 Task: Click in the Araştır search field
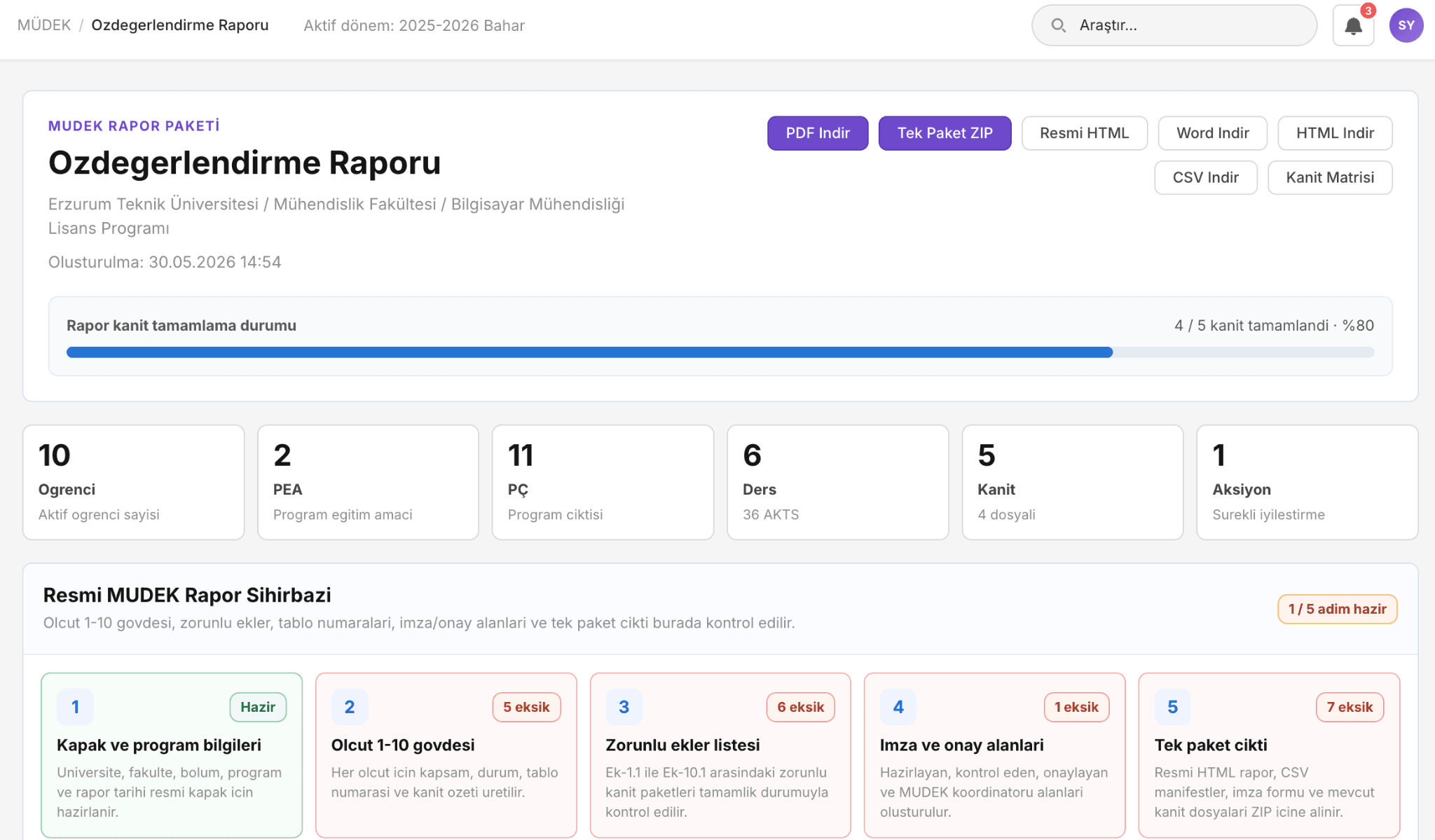[1174, 26]
